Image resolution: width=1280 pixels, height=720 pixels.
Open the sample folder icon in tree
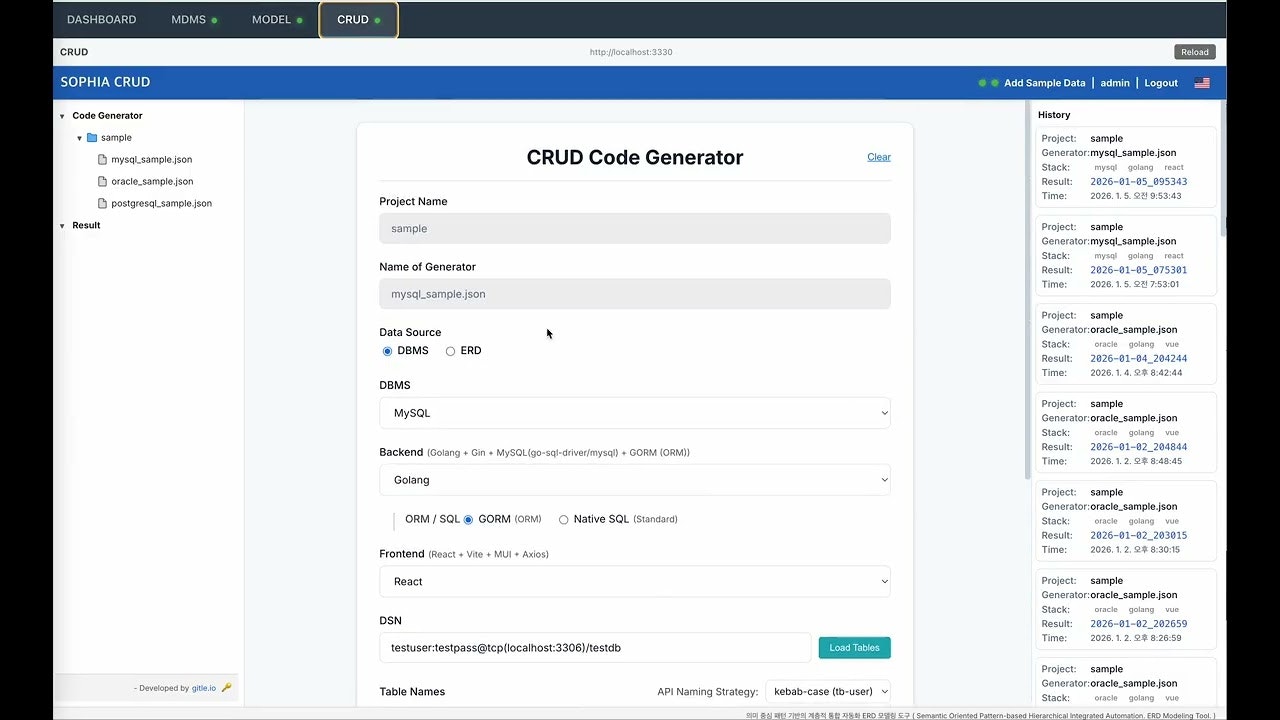(x=92, y=138)
